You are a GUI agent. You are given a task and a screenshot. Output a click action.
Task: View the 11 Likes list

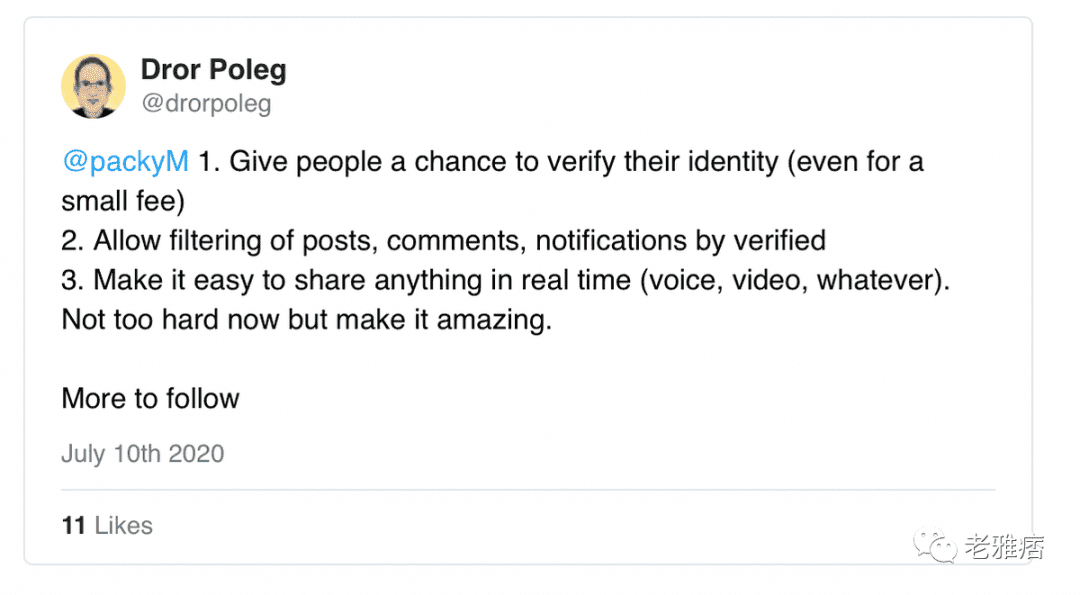[107, 525]
